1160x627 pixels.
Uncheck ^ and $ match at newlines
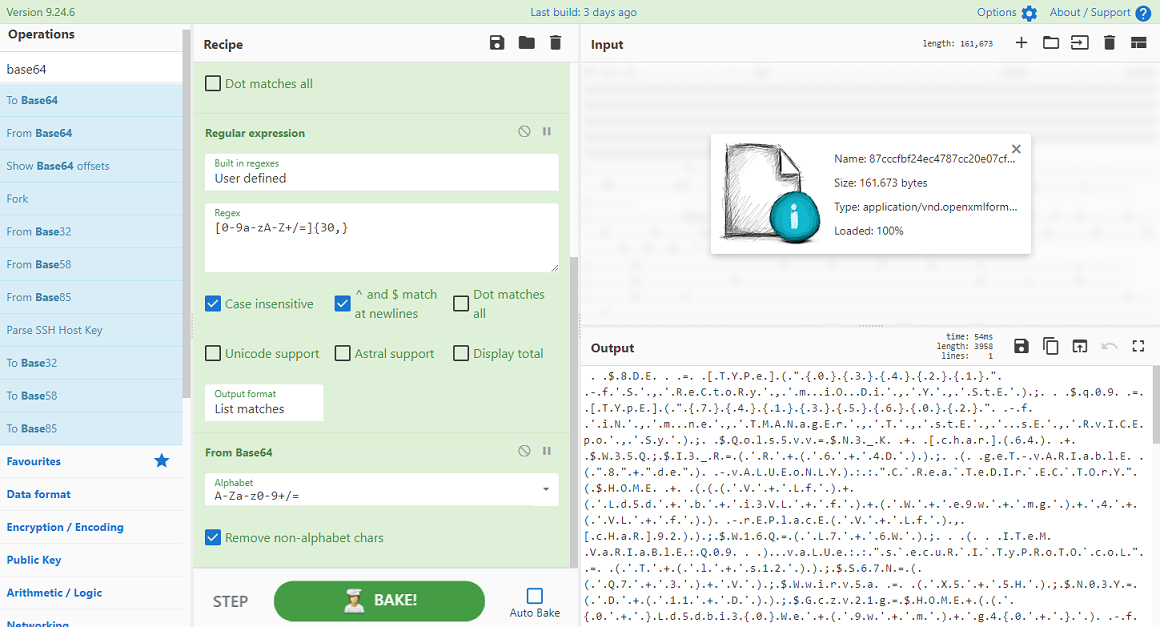click(x=343, y=304)
